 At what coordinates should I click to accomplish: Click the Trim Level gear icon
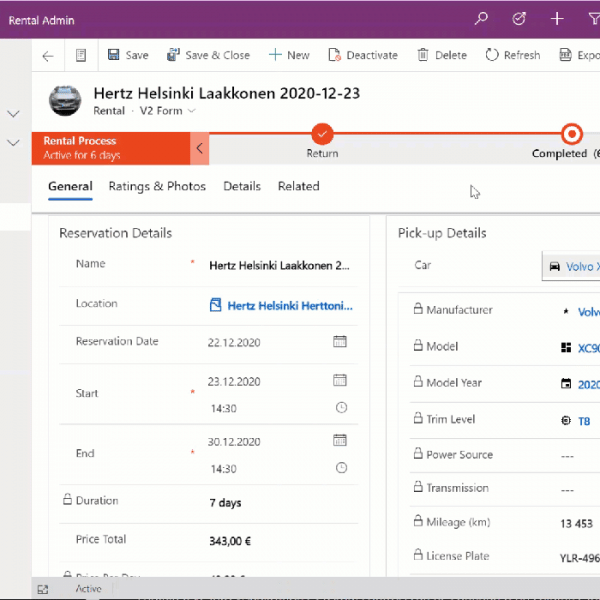[566, 421]
